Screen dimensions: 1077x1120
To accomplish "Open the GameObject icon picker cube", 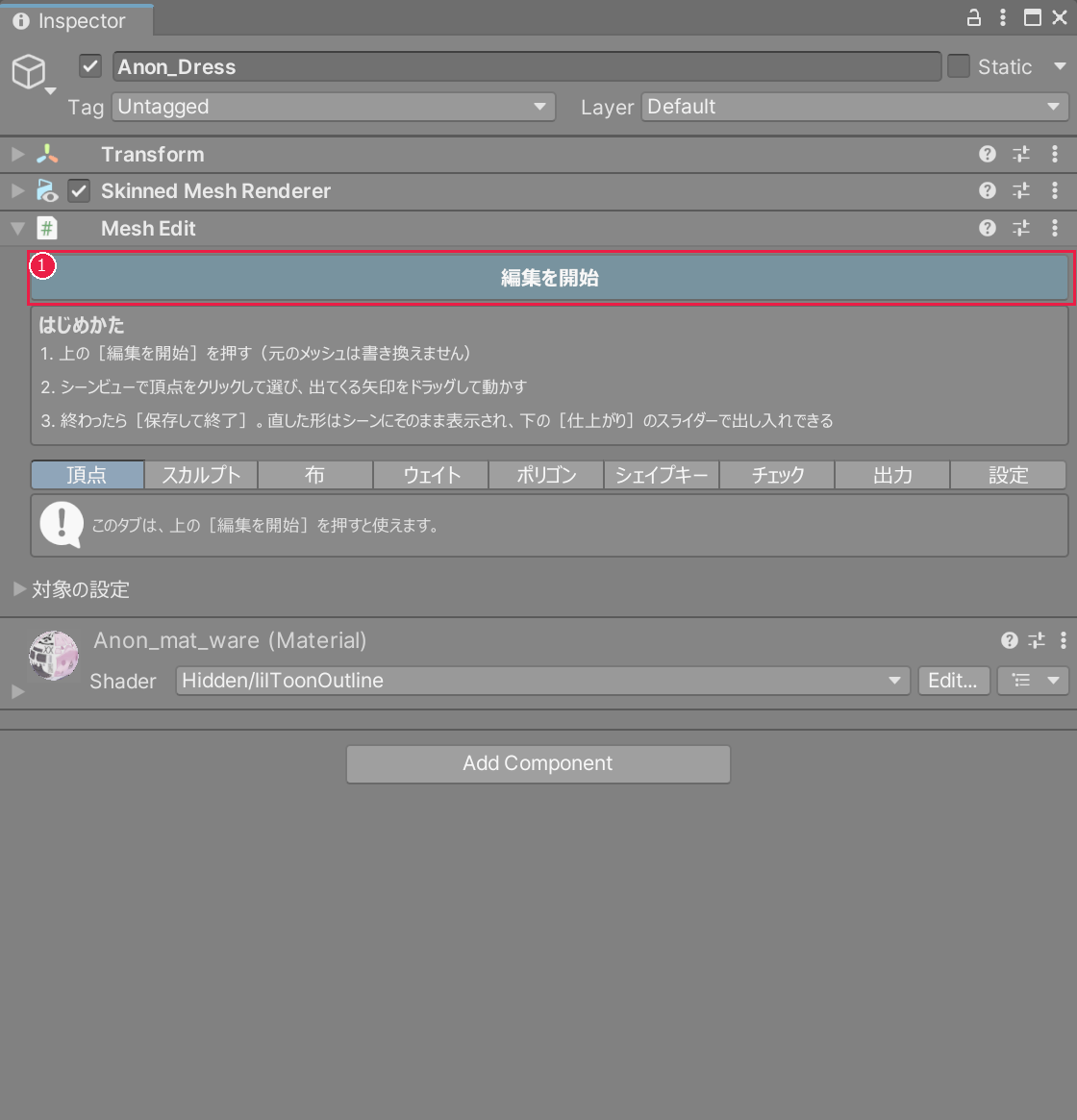I will pos(29,71).
